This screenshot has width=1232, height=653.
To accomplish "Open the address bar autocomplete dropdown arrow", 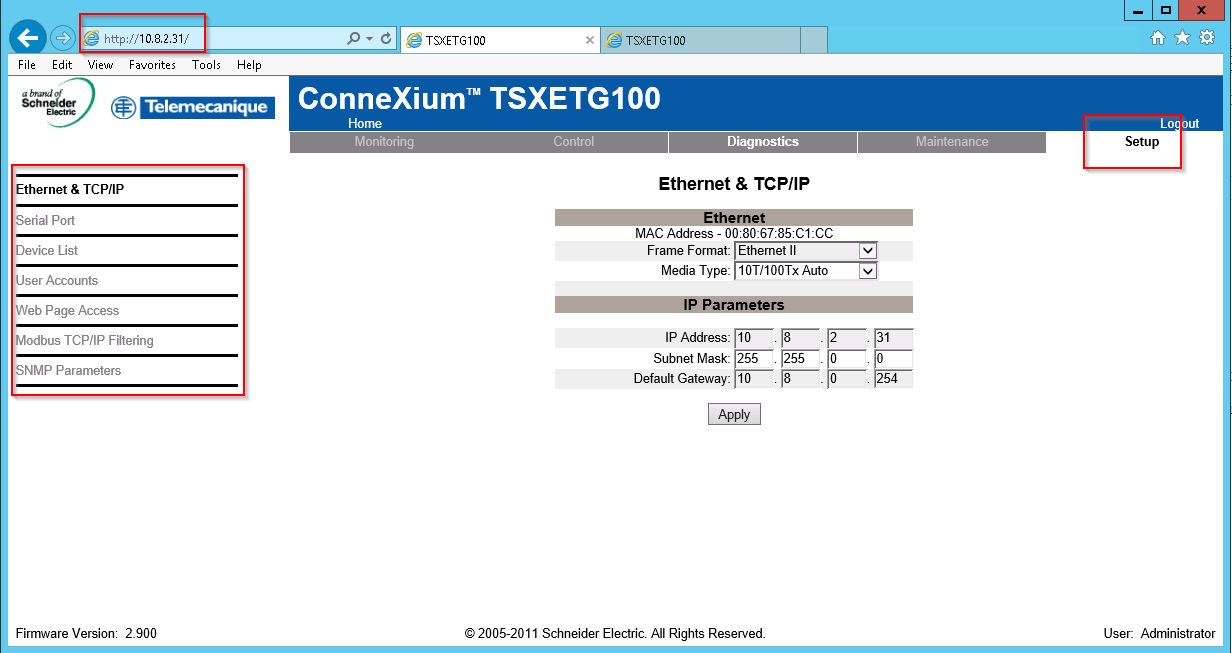I will click(x=370, y=39).
